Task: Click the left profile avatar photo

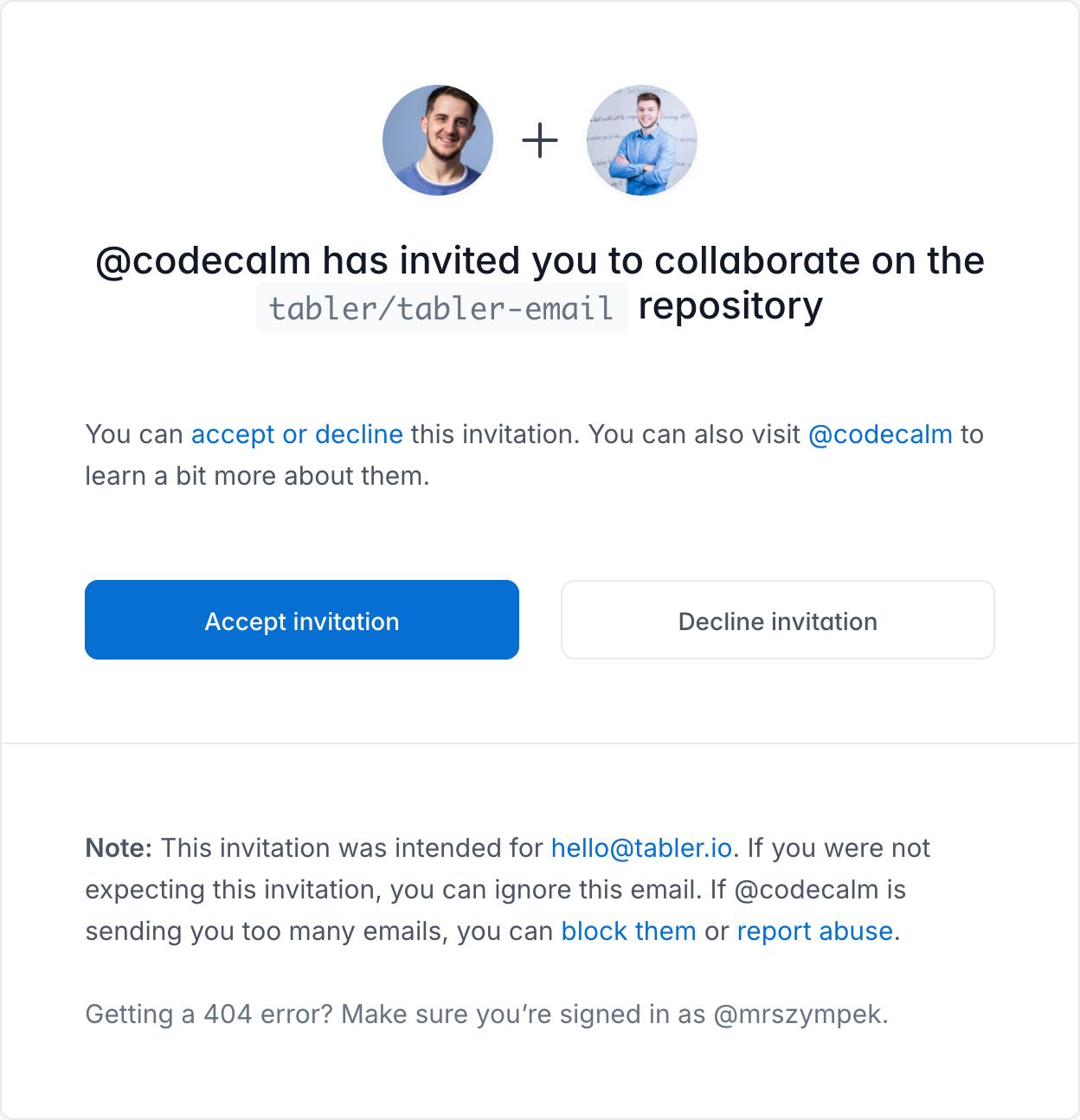Action: tap(438, 140)
